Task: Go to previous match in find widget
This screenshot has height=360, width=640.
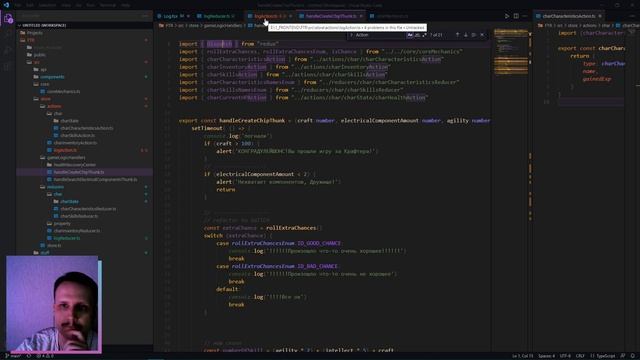Action: pyautogui.click(x=457, y=35)
